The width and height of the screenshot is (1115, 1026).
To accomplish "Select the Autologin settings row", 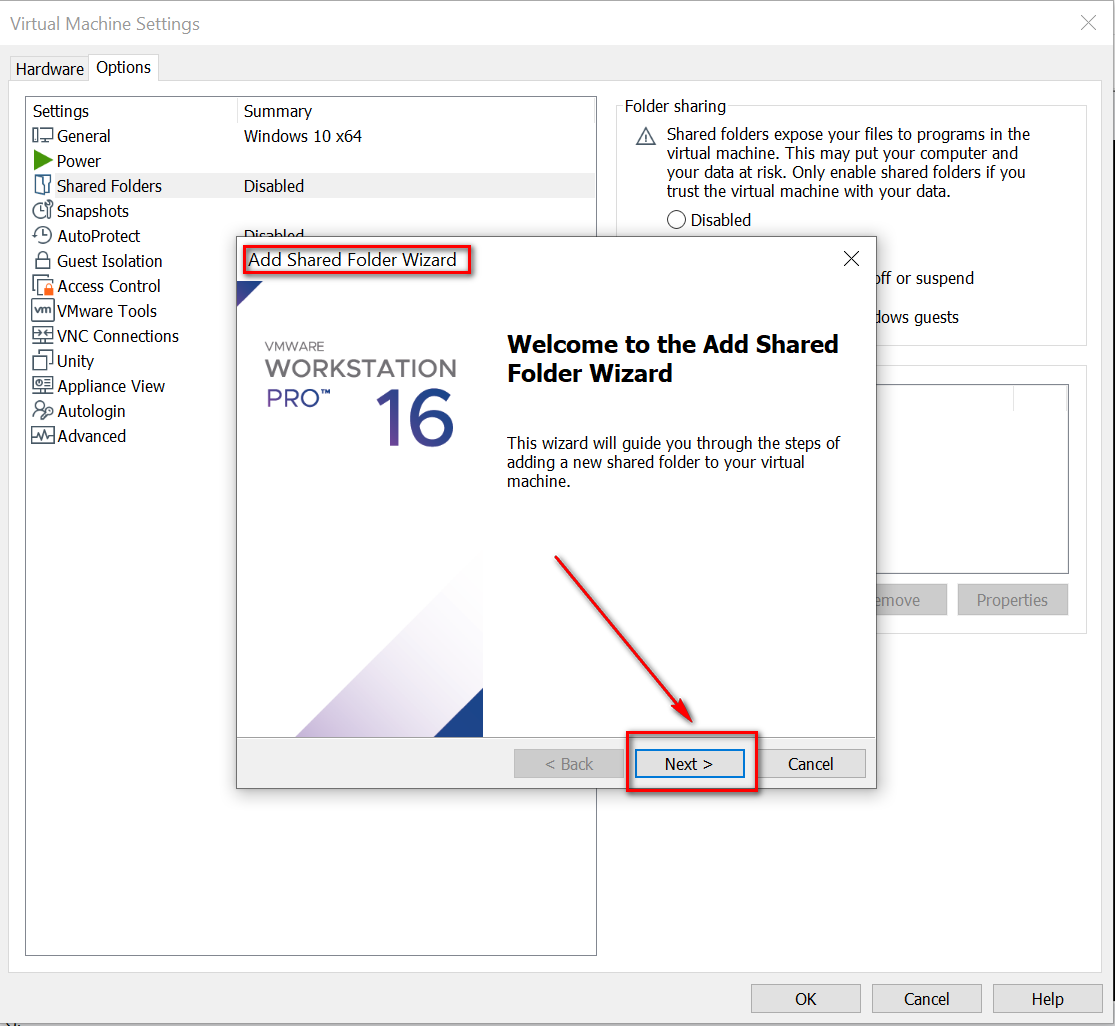I will [x=132, y=410].
